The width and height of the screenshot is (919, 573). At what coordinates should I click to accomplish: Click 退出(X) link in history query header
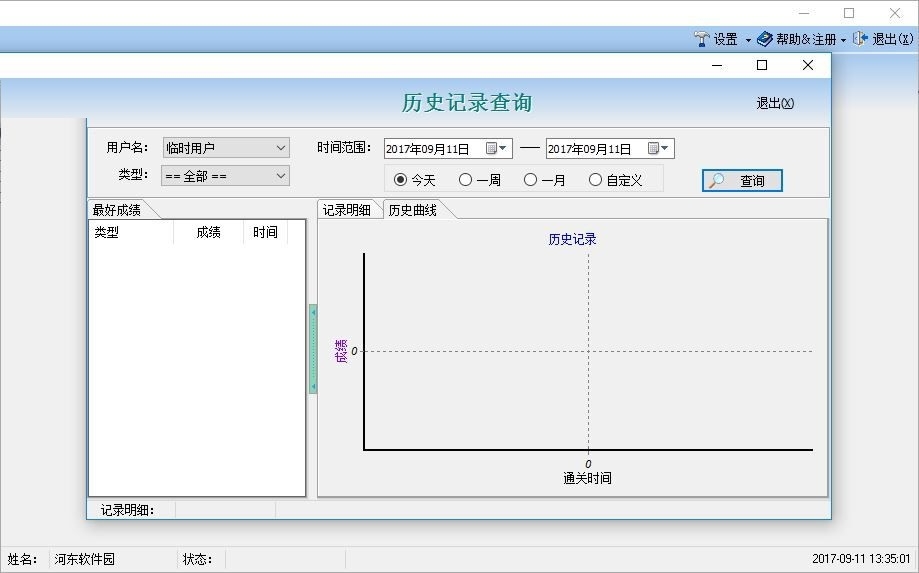point(775,104)
